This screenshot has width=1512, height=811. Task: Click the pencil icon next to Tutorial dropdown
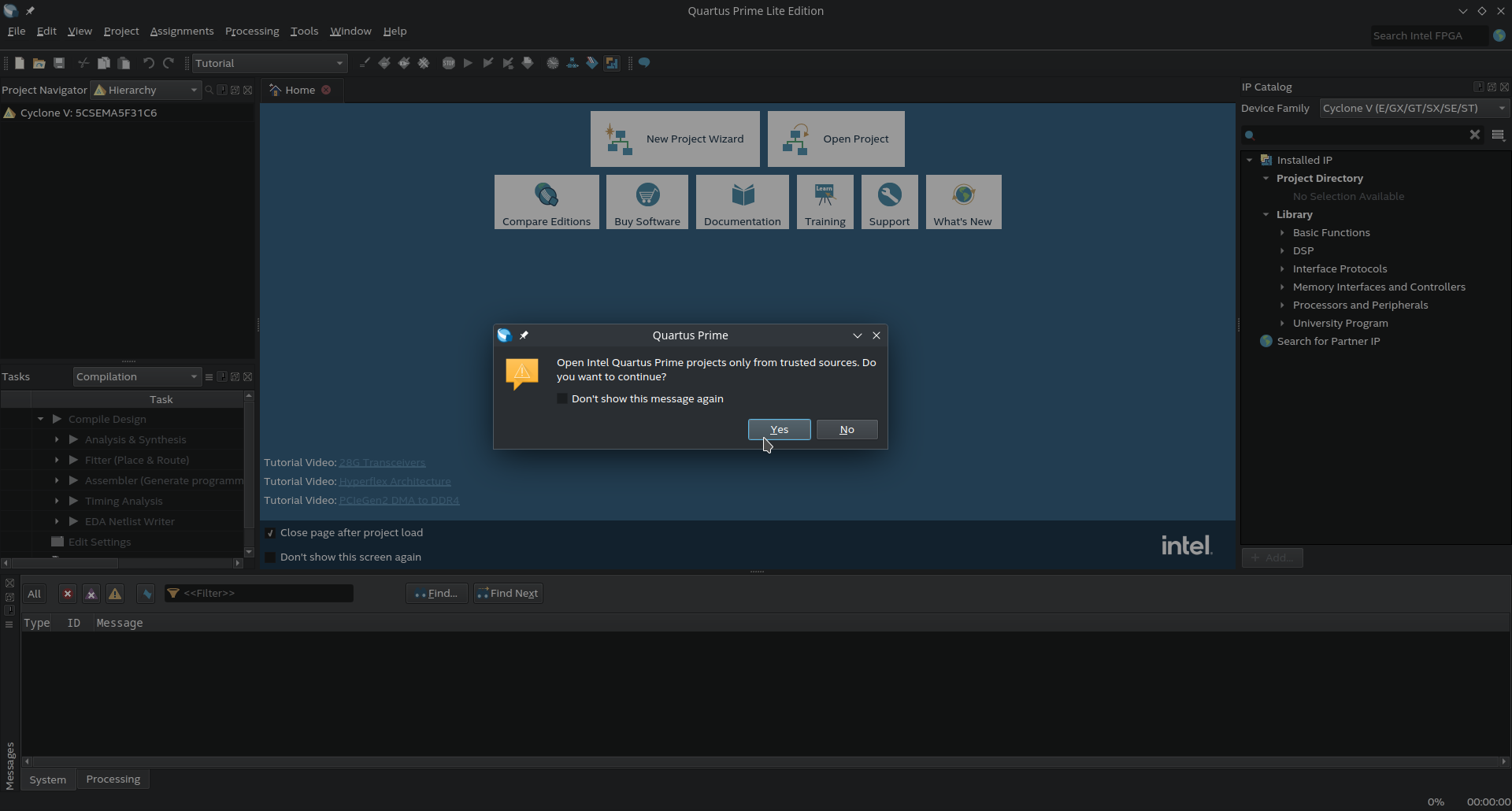(x=365, y=63)
